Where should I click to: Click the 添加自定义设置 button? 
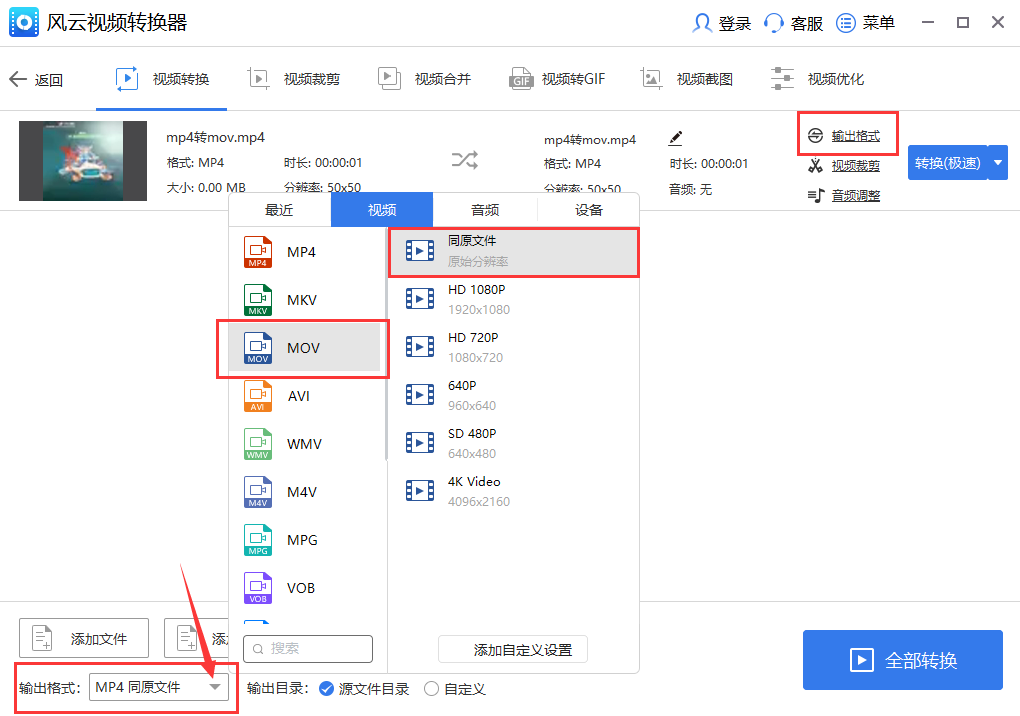click(512, 649)
